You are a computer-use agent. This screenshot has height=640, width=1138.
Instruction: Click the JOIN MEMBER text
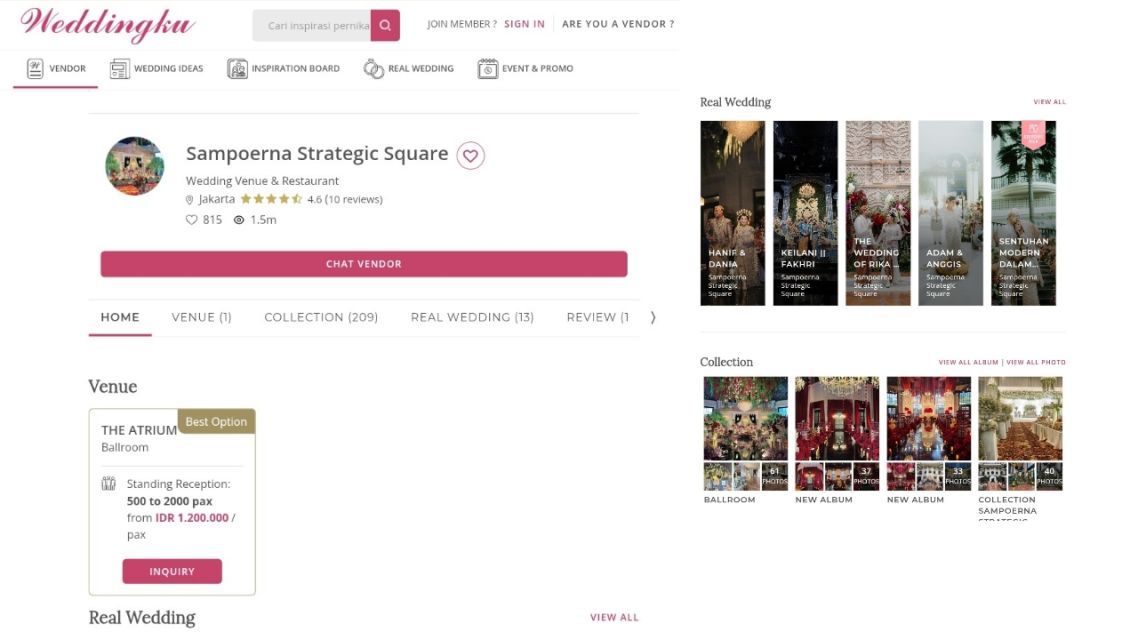point(462,24)
